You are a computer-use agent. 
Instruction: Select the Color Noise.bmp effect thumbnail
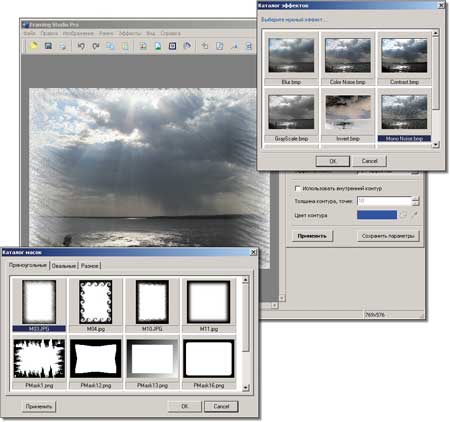[348, 55]
